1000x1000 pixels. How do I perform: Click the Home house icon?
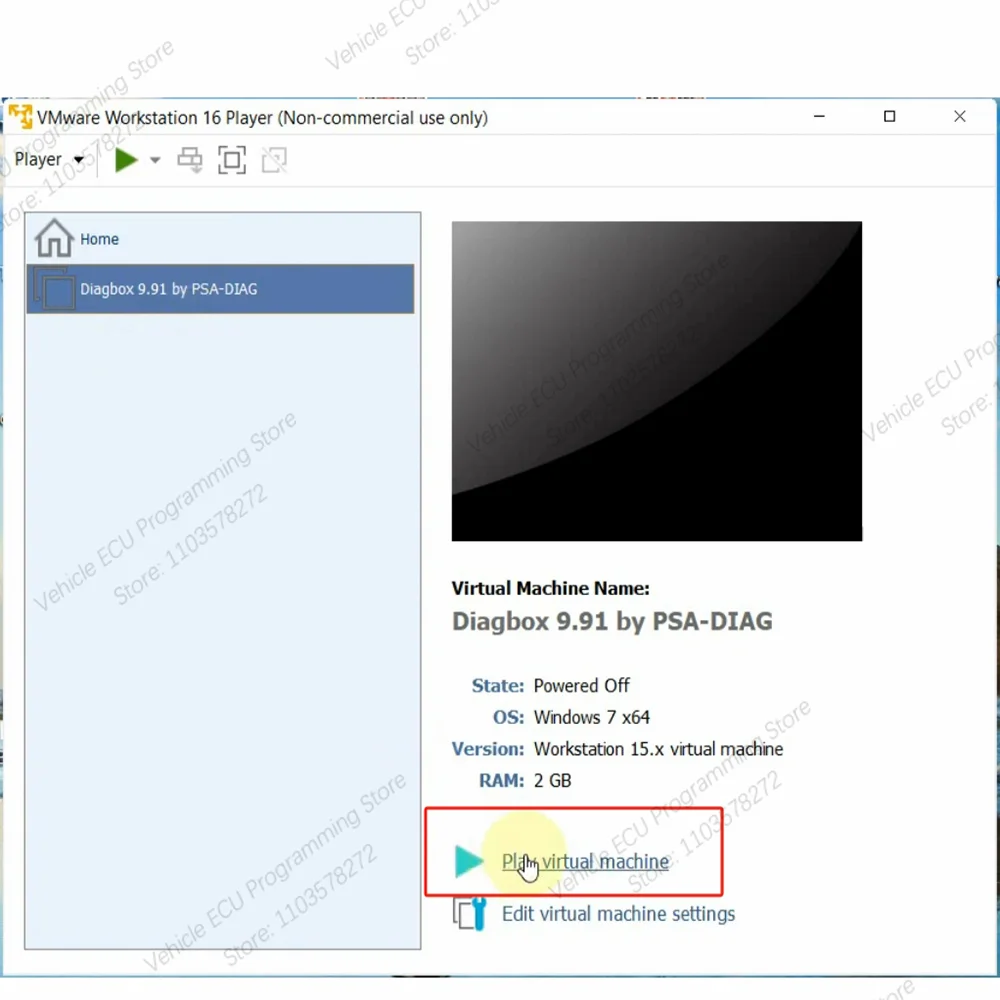54,238
